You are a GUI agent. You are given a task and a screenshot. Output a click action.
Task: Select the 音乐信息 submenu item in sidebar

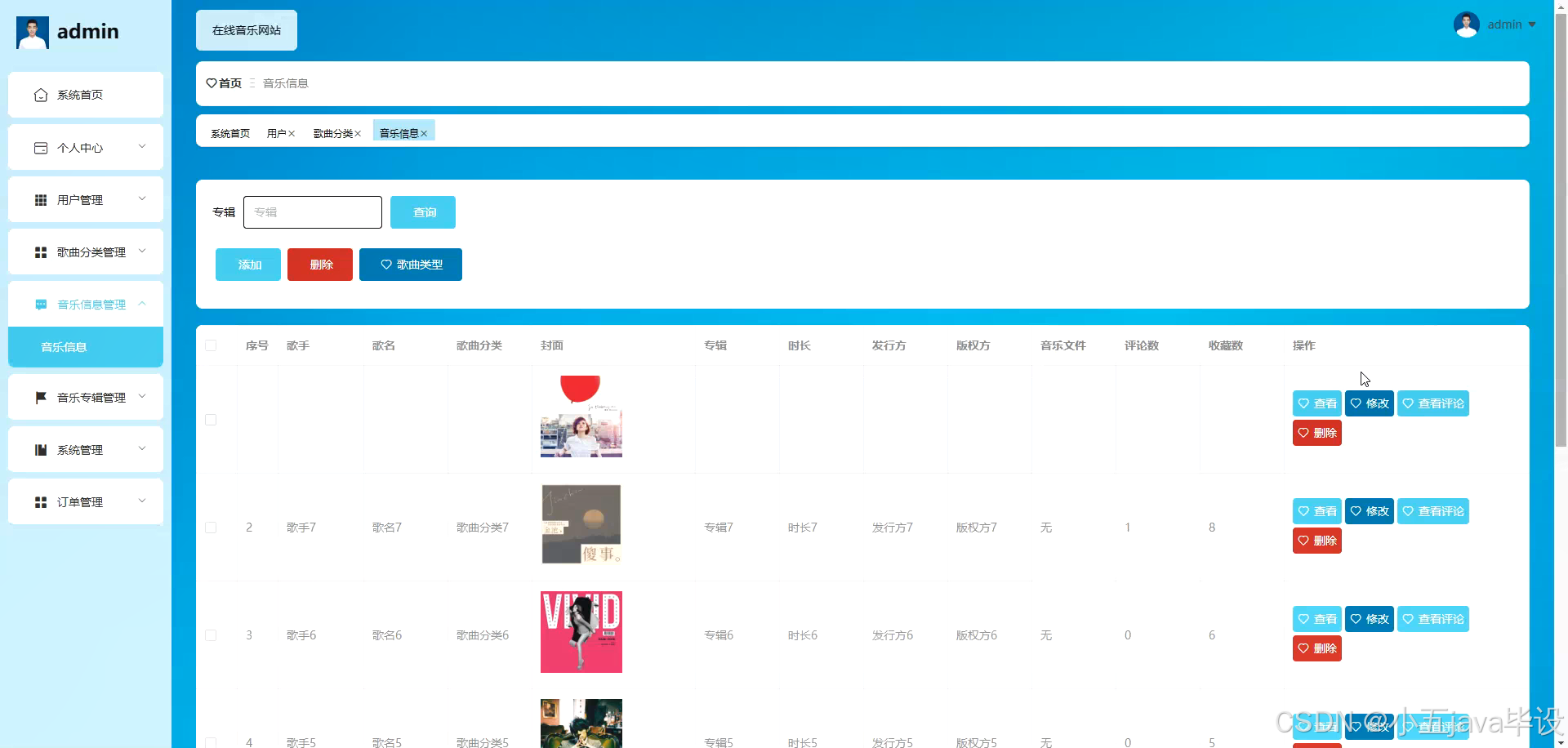click(86, 347)
